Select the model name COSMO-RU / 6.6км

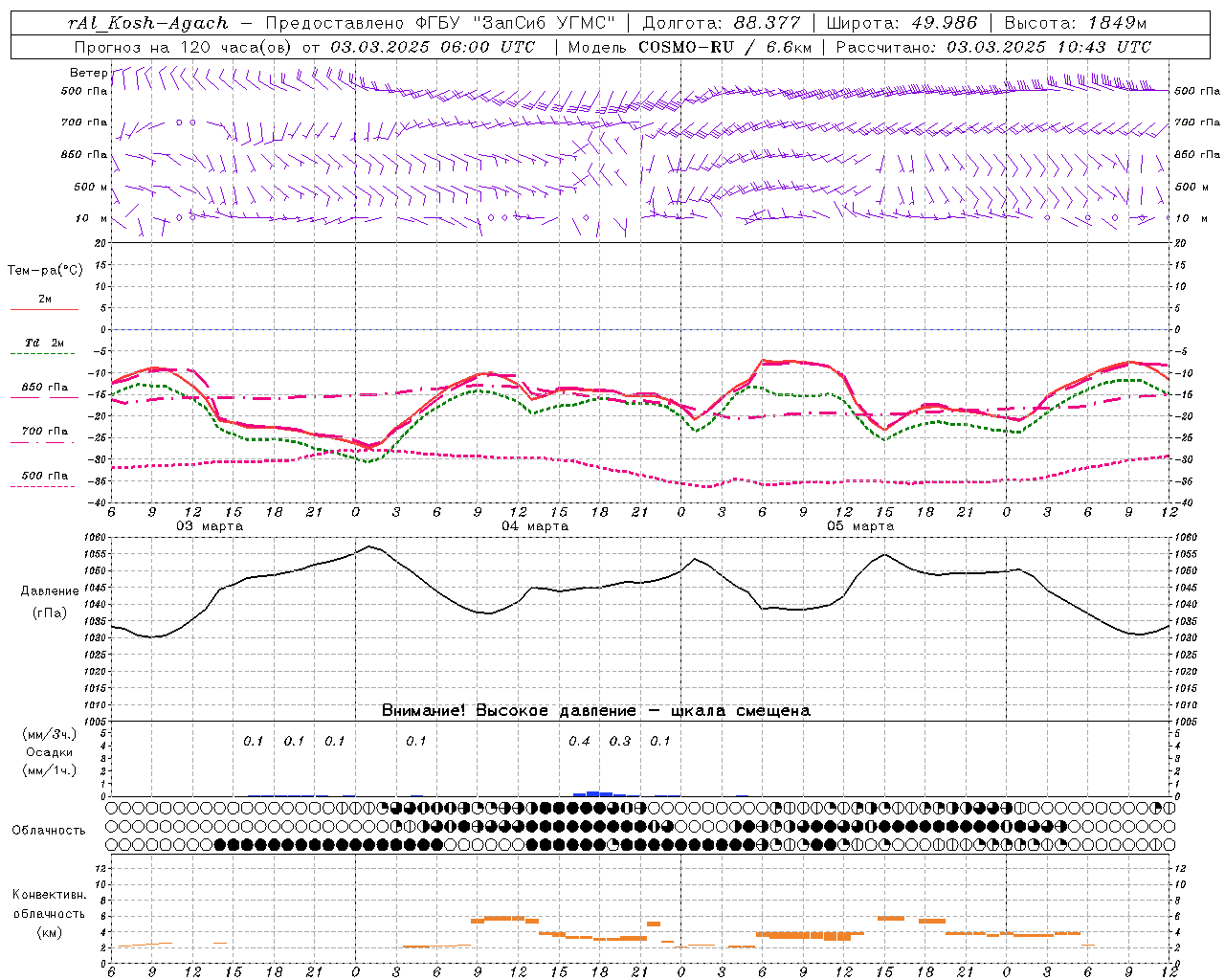coord(724,47)
